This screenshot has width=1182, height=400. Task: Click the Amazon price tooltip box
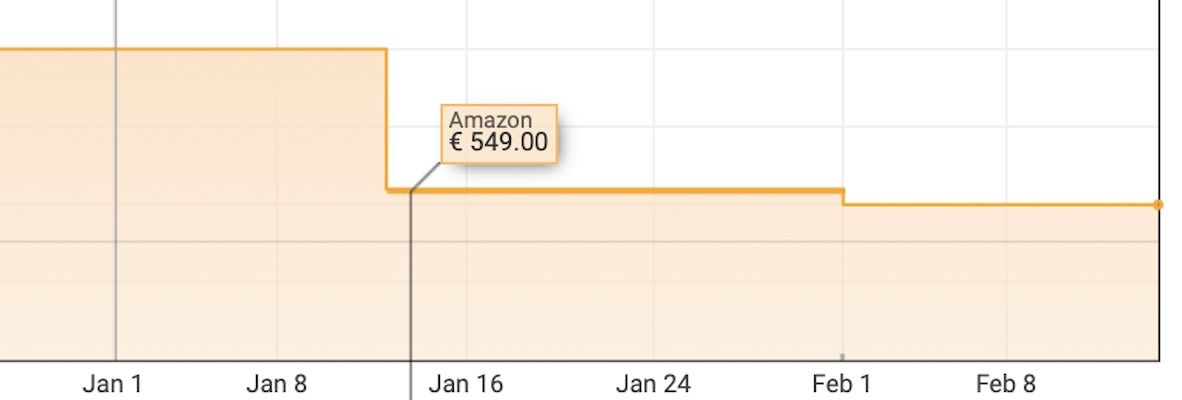click(499, 132)
